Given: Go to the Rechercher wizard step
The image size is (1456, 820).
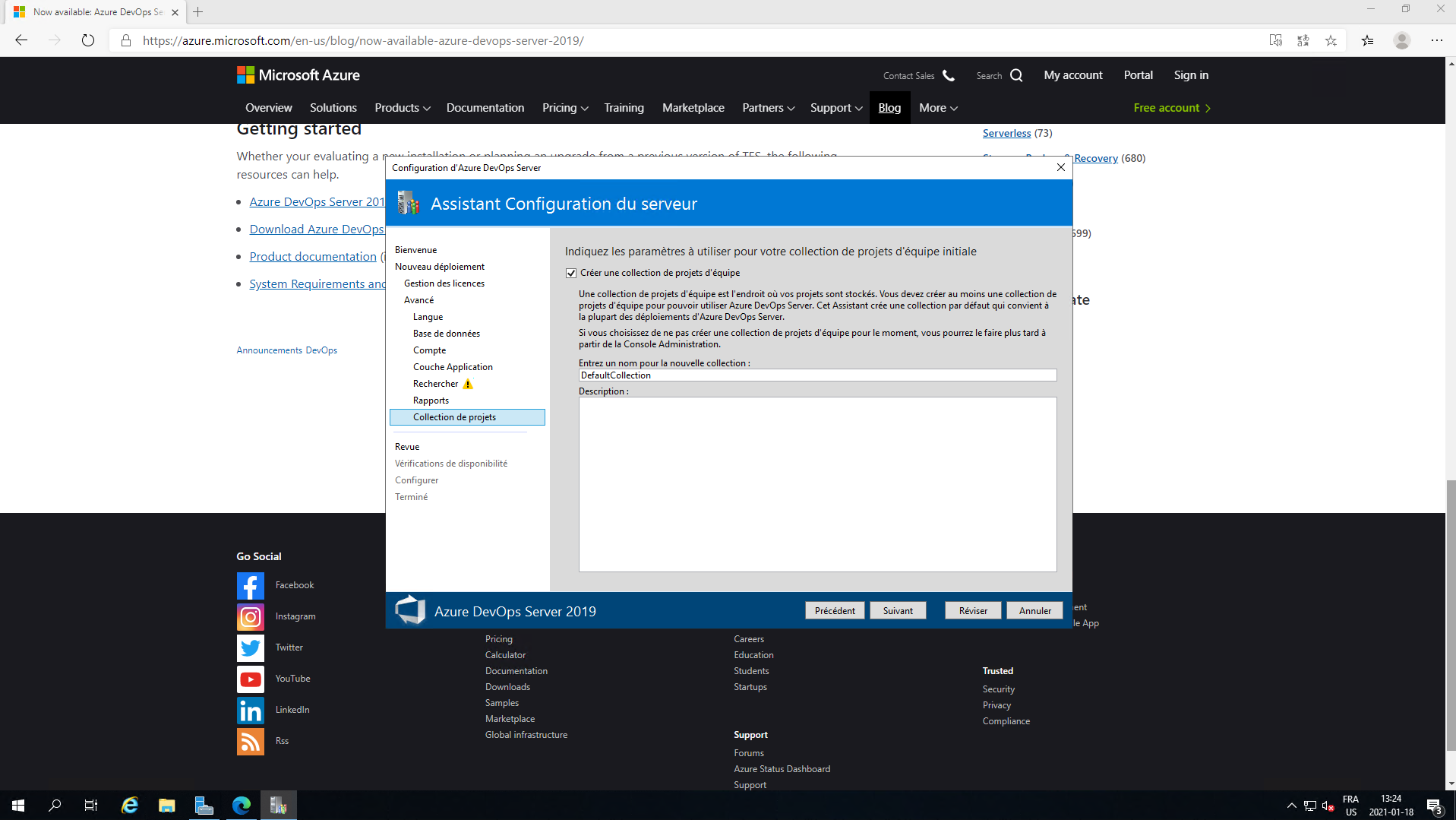Looking at the screenshot, I should click(x=435, y=384).
